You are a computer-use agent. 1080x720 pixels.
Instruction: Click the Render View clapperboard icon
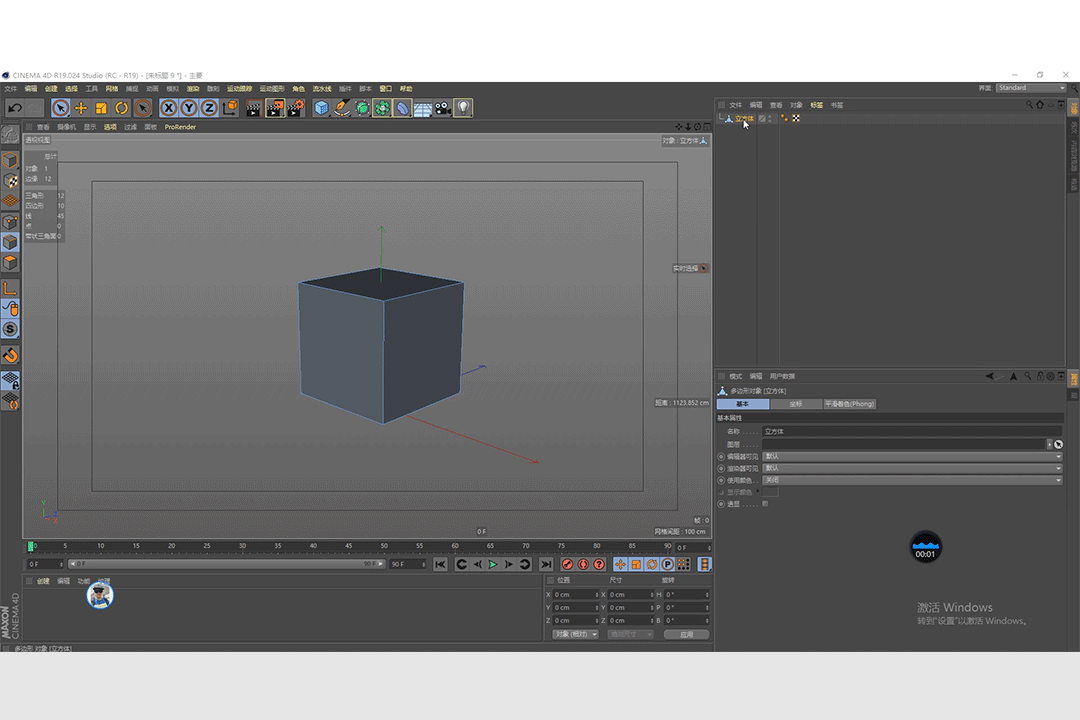click(x=254, y=108)
